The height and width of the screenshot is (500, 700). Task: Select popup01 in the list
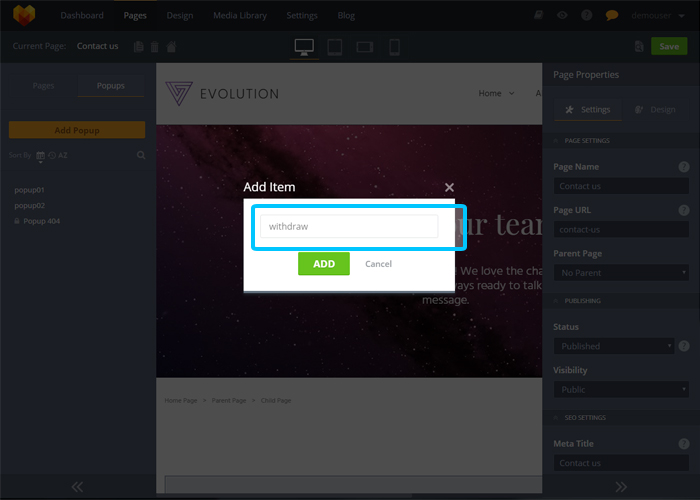(x=29, y=190)
